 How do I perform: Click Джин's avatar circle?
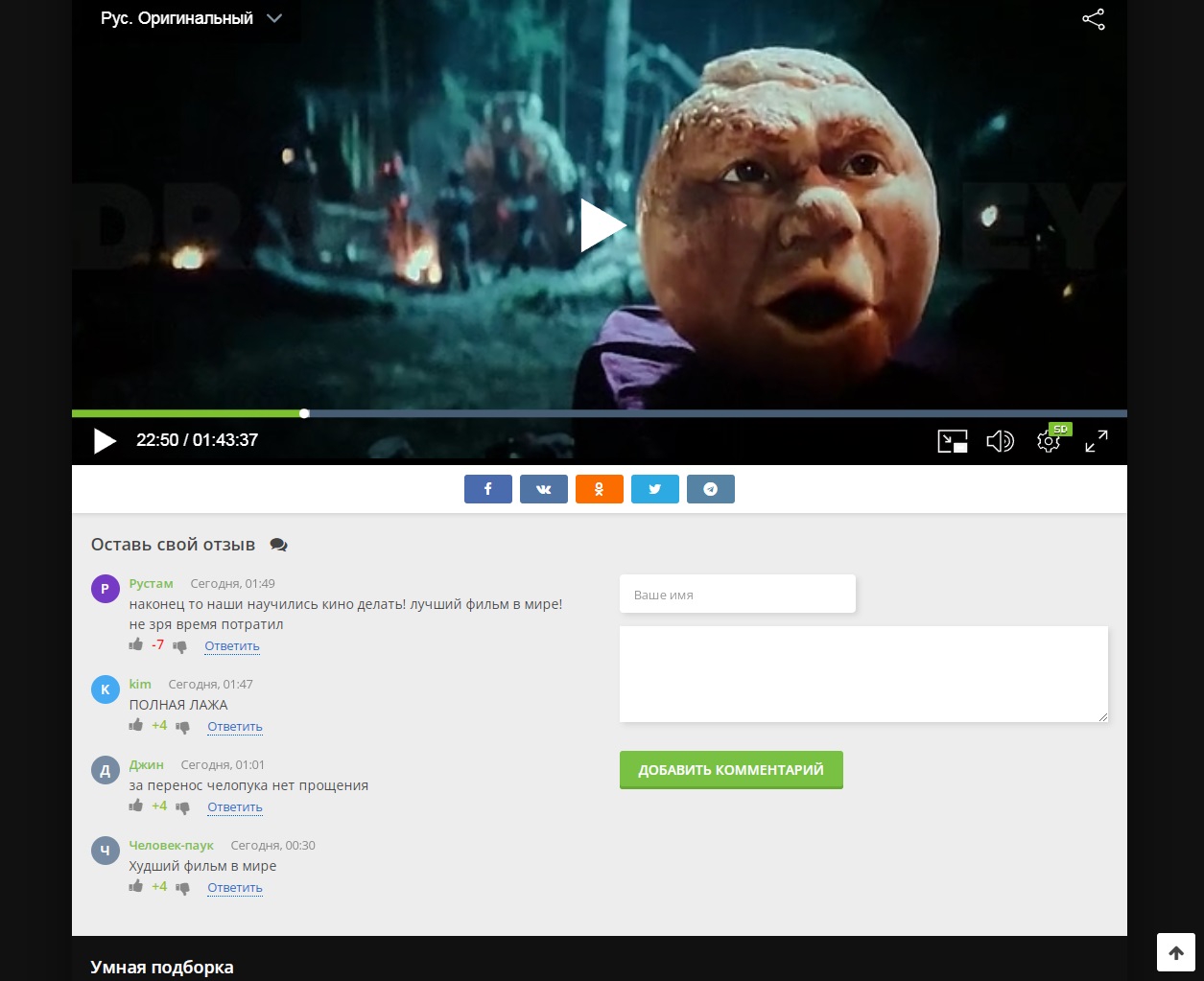click(106, 770)
